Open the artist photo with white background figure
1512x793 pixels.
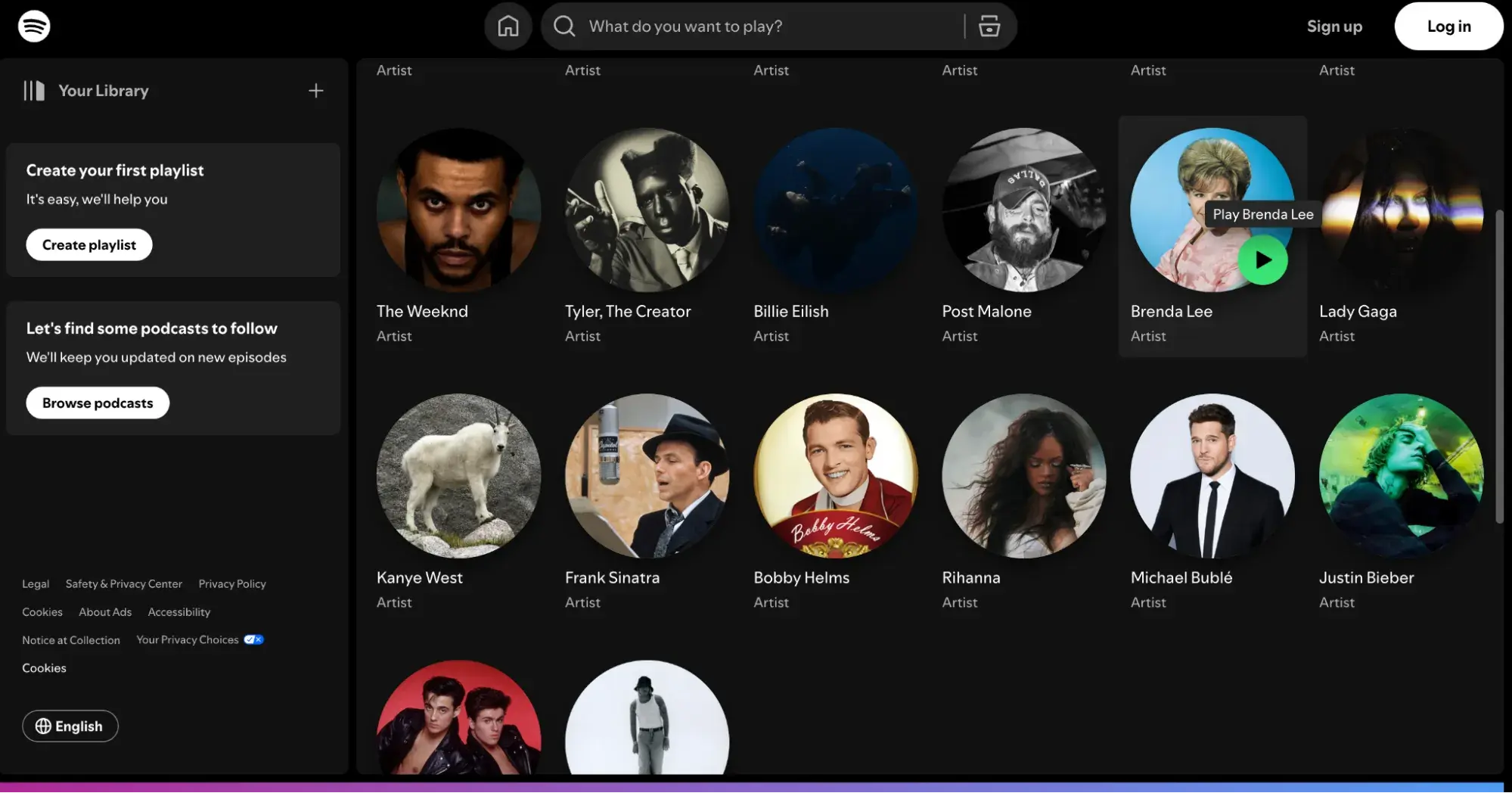[x=647, y=717]
